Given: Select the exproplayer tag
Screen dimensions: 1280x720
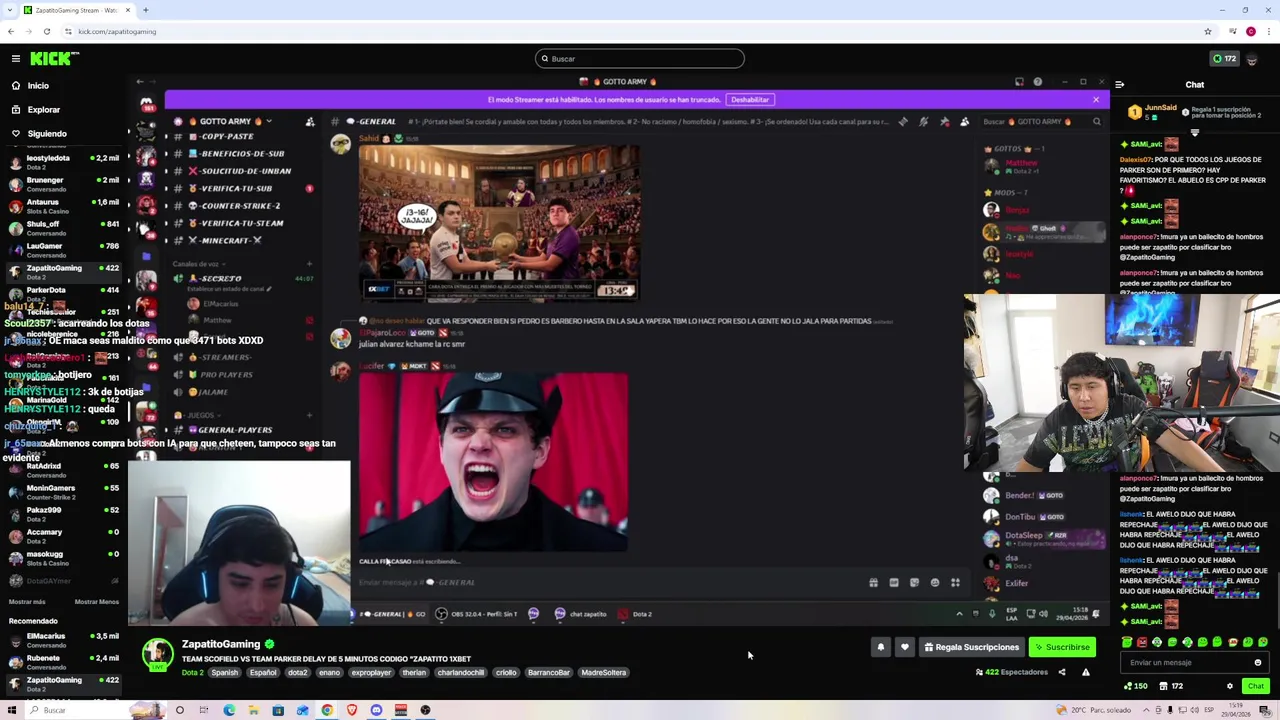Looking at the screenshot, I should point(371,673).
